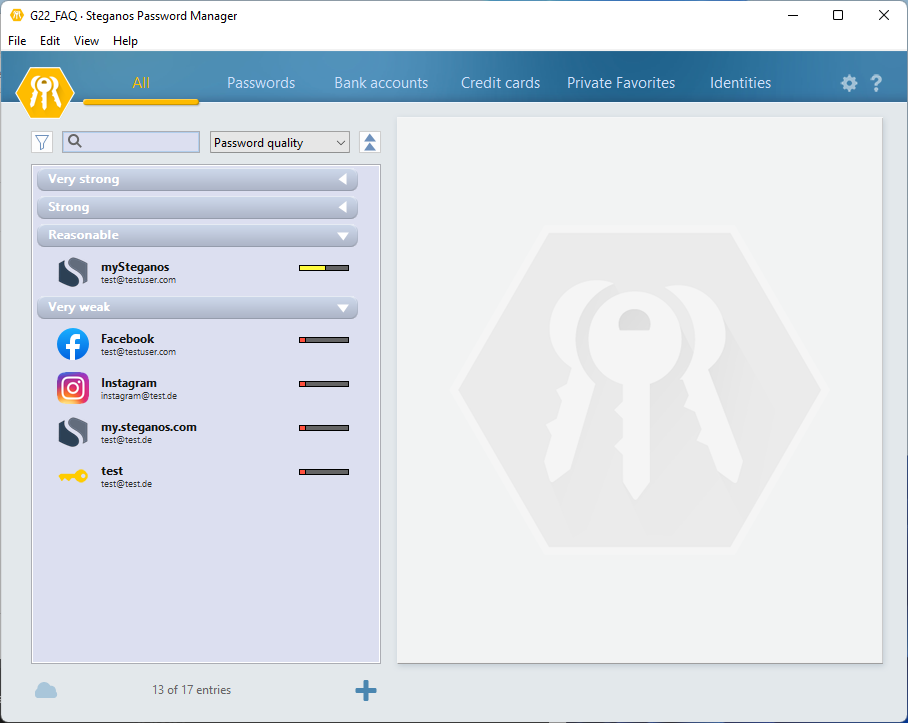Image resolution: width=908 pixels, height=723 pixels.
Task: Switch to the Bank accounts tab
Action: click(381, 83)
